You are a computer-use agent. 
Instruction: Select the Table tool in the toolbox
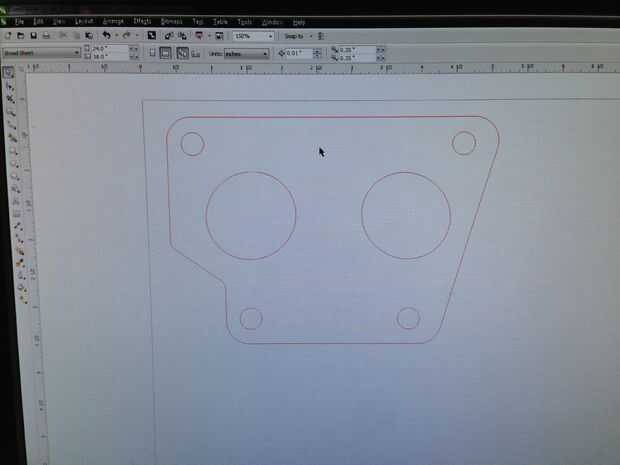click(x=17, y=214)
